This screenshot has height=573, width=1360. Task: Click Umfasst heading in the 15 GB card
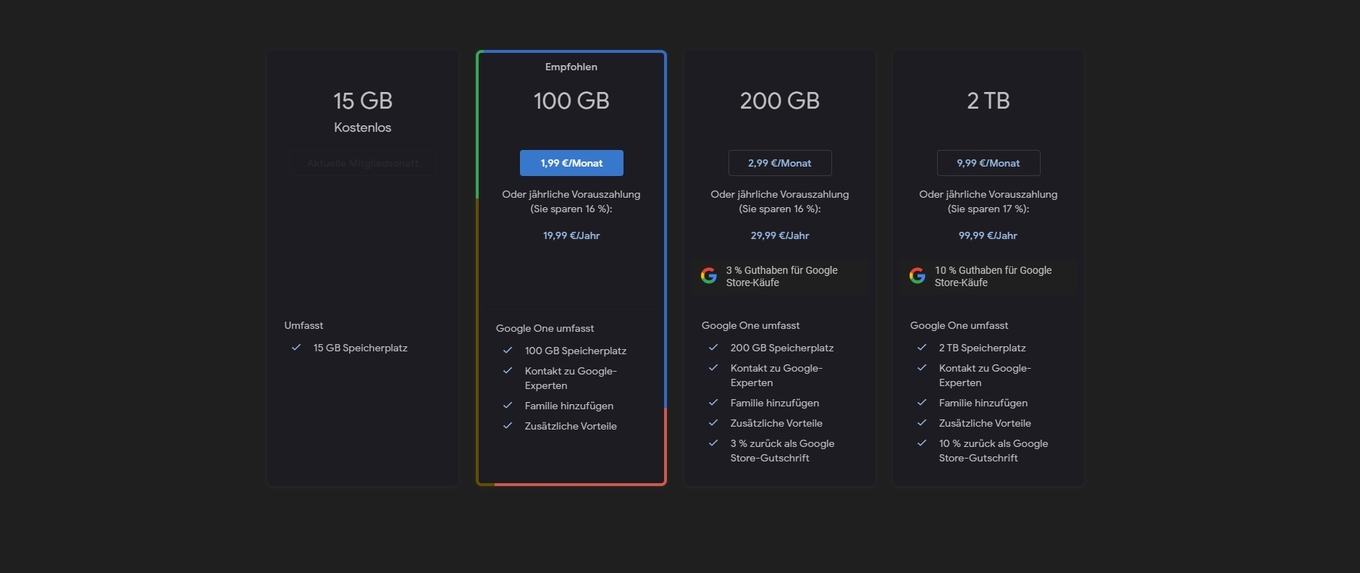click(x=304, y=326)
